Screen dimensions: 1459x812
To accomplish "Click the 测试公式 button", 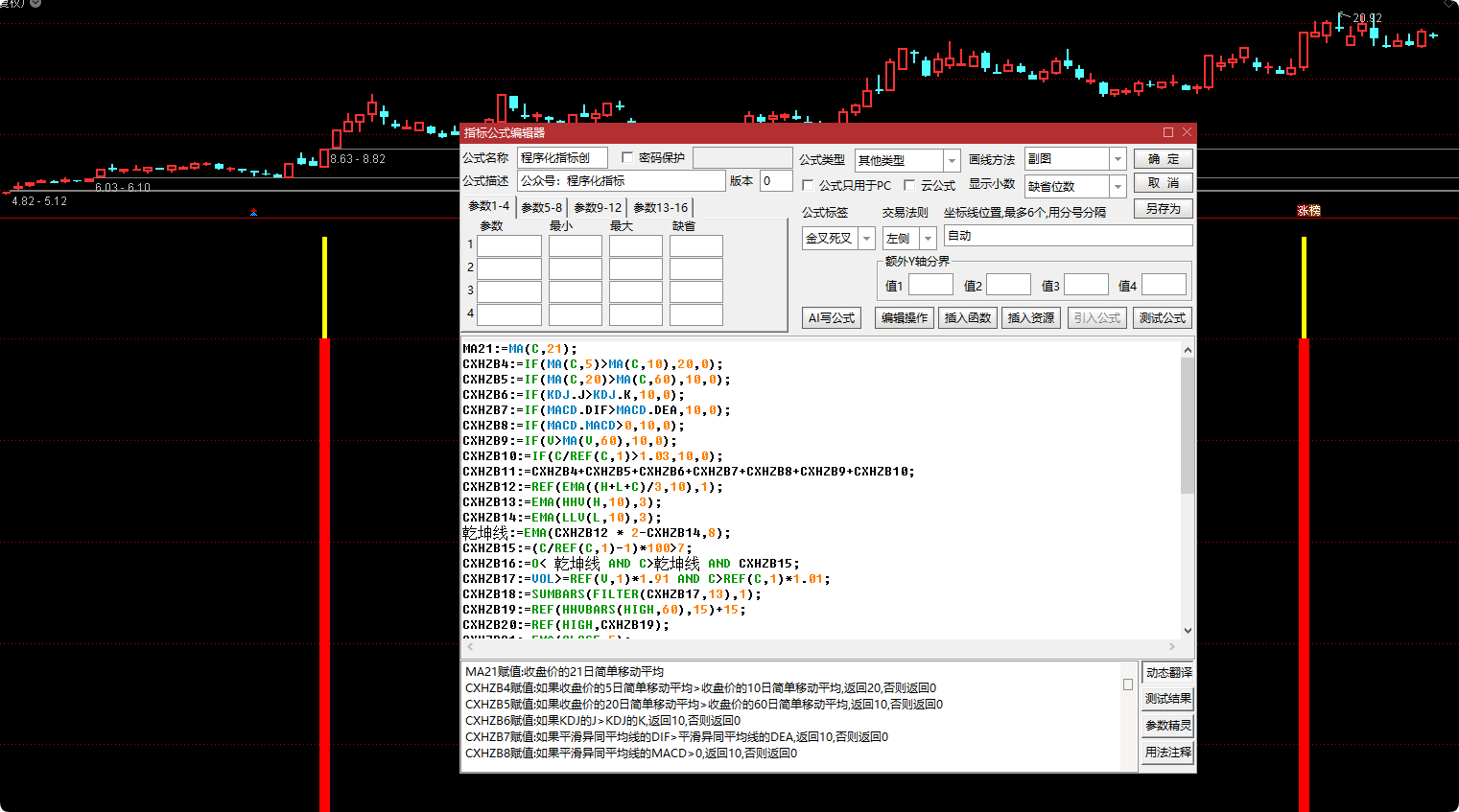I will [x=1162, y=318].
